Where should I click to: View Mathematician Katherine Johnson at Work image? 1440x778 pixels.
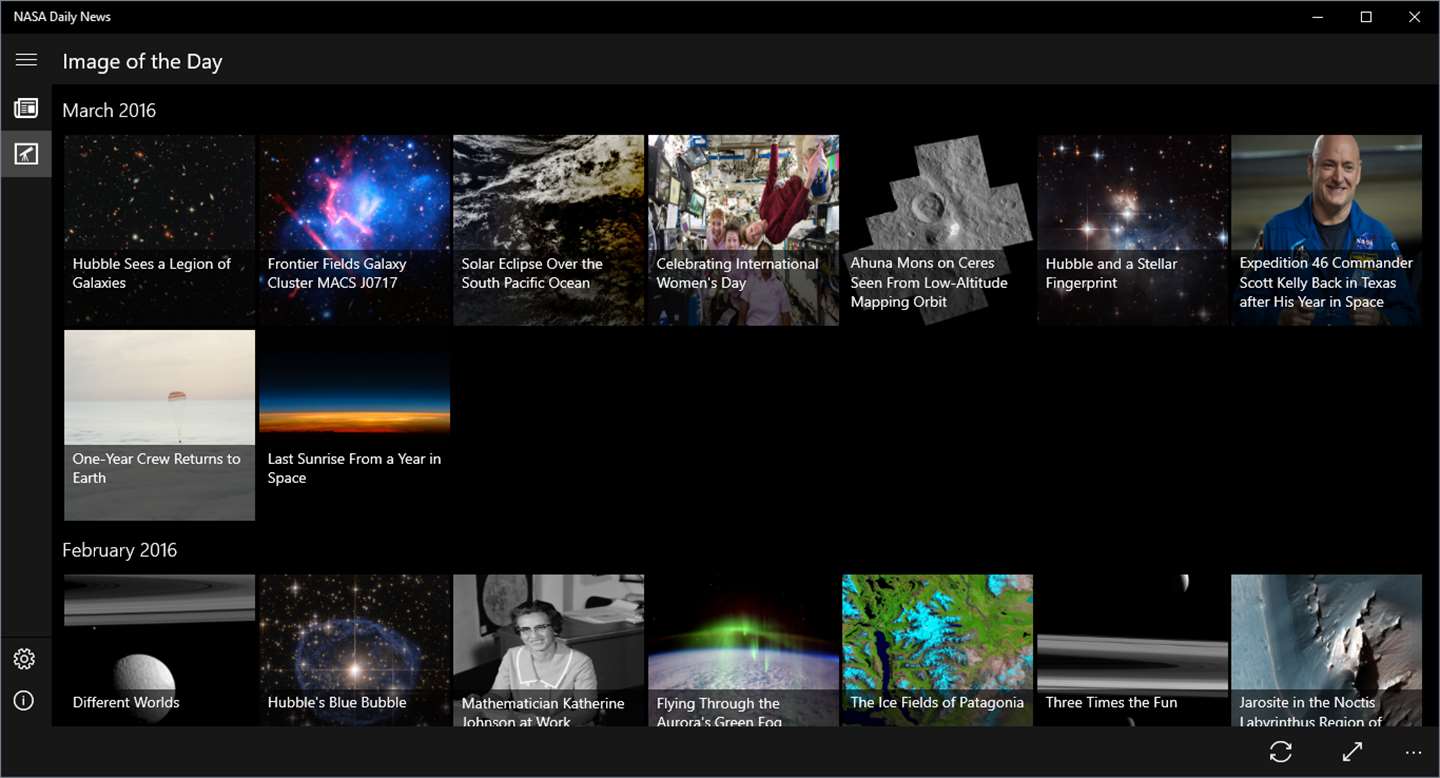(549, 650)
